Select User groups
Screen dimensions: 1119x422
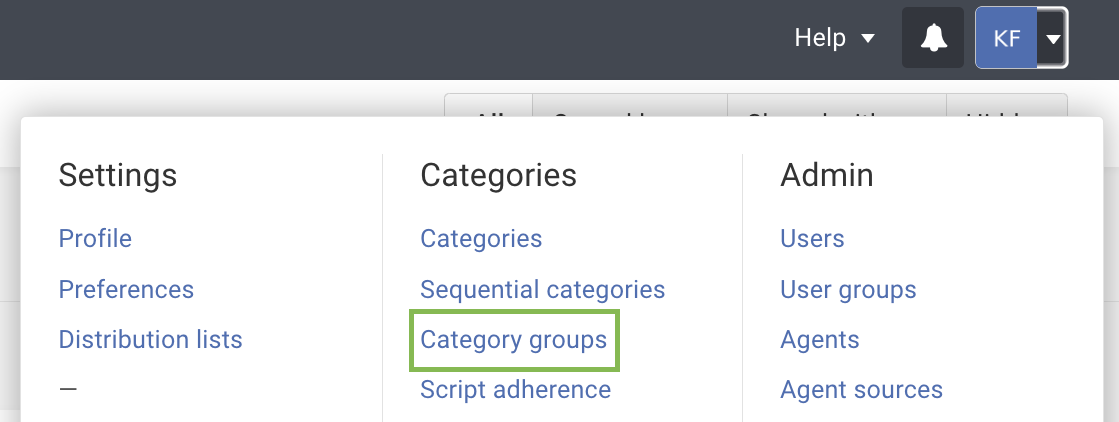click(848, 289)
